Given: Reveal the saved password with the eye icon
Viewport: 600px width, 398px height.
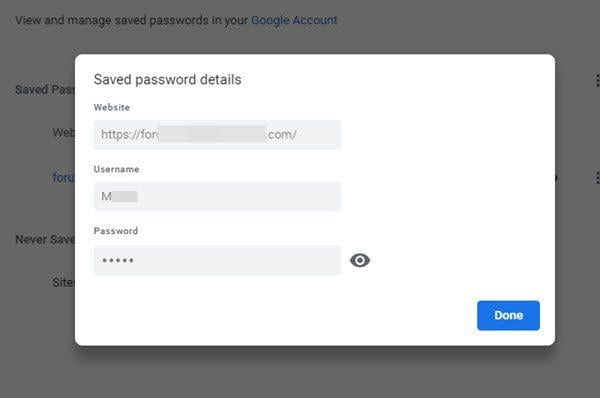Looking at the screenshot, I should click(360, 260).
